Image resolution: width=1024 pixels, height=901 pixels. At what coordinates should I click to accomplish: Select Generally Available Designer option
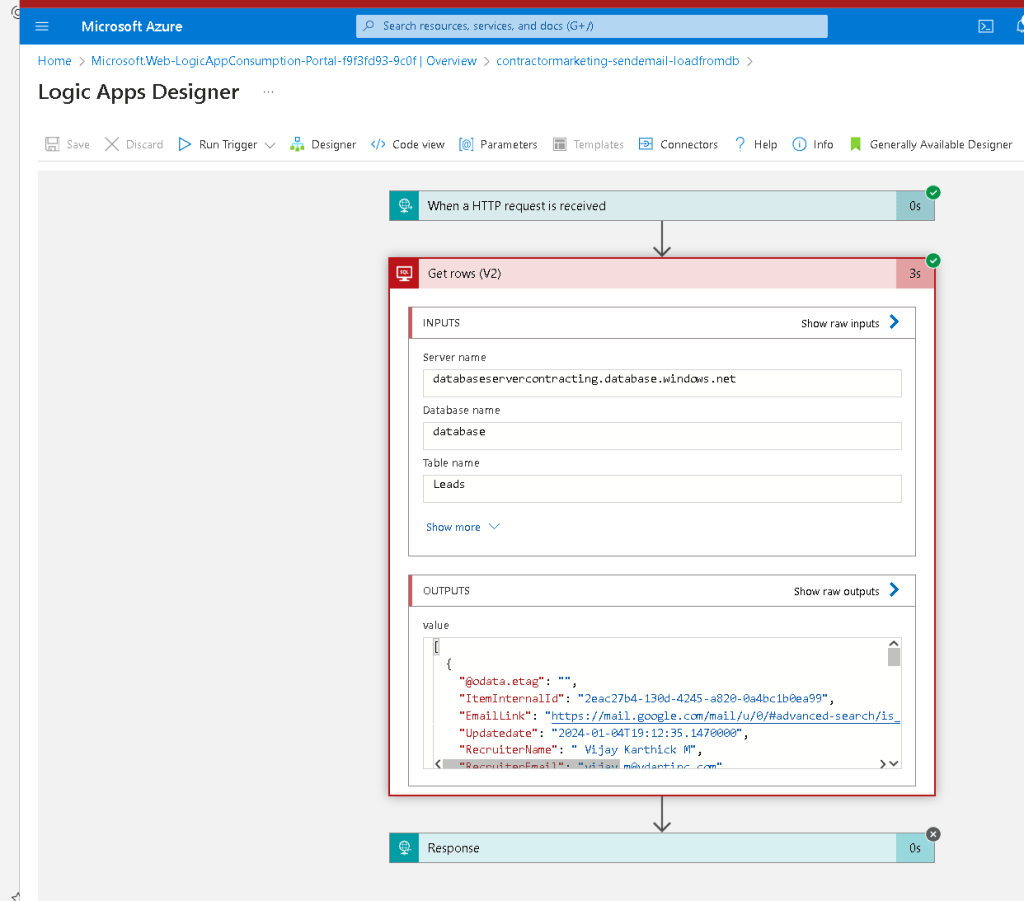coord(931,144)
